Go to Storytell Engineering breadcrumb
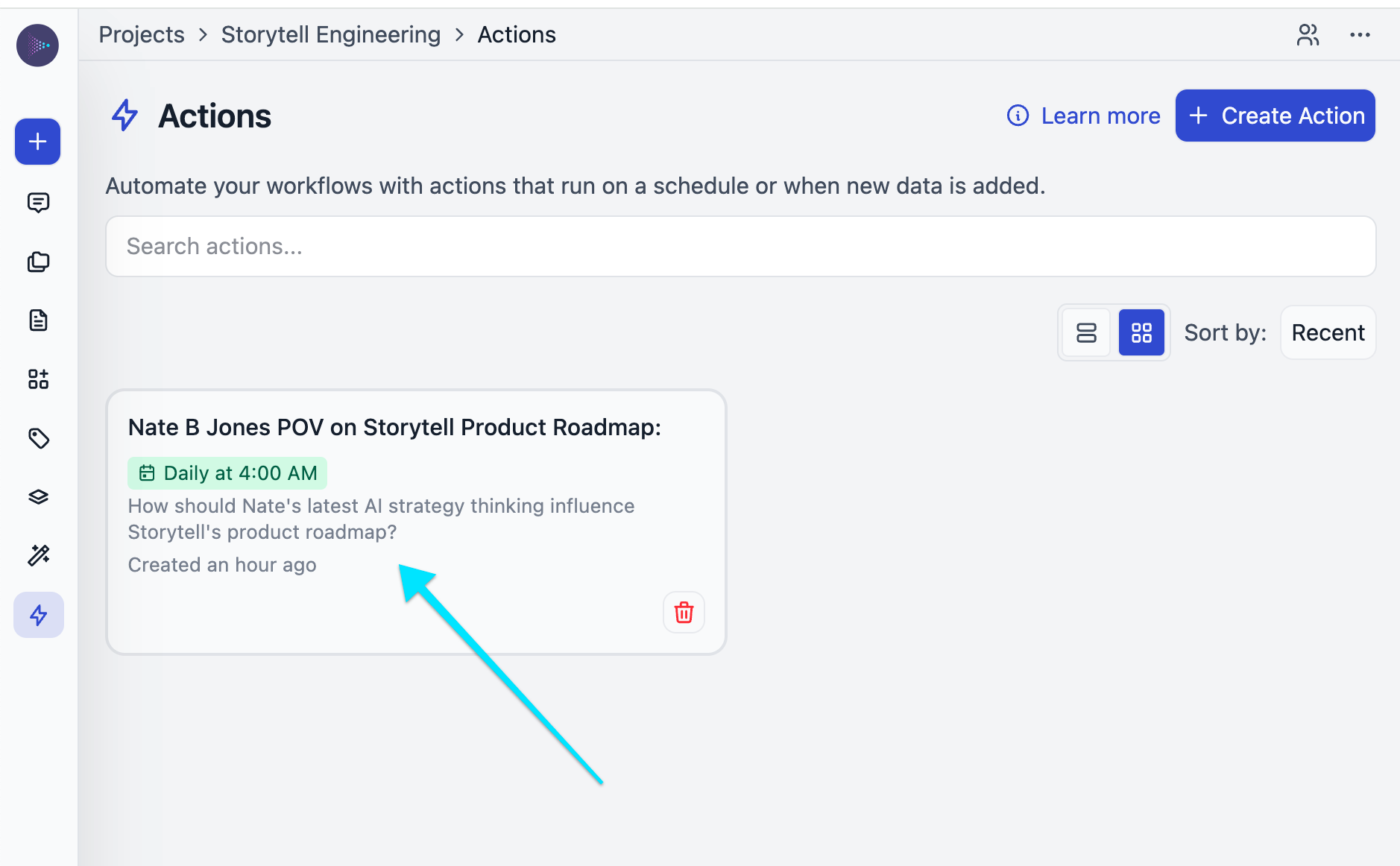 (331, 35)
